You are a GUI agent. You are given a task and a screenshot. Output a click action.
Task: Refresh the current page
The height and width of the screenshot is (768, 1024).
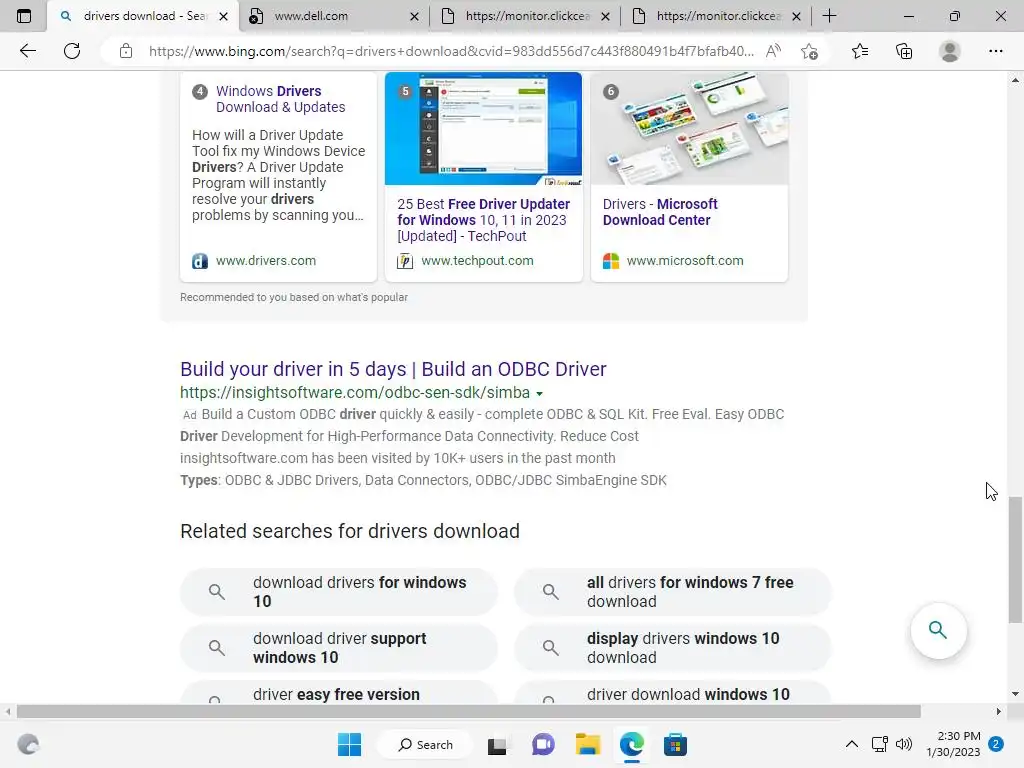(x=72, y=51)
